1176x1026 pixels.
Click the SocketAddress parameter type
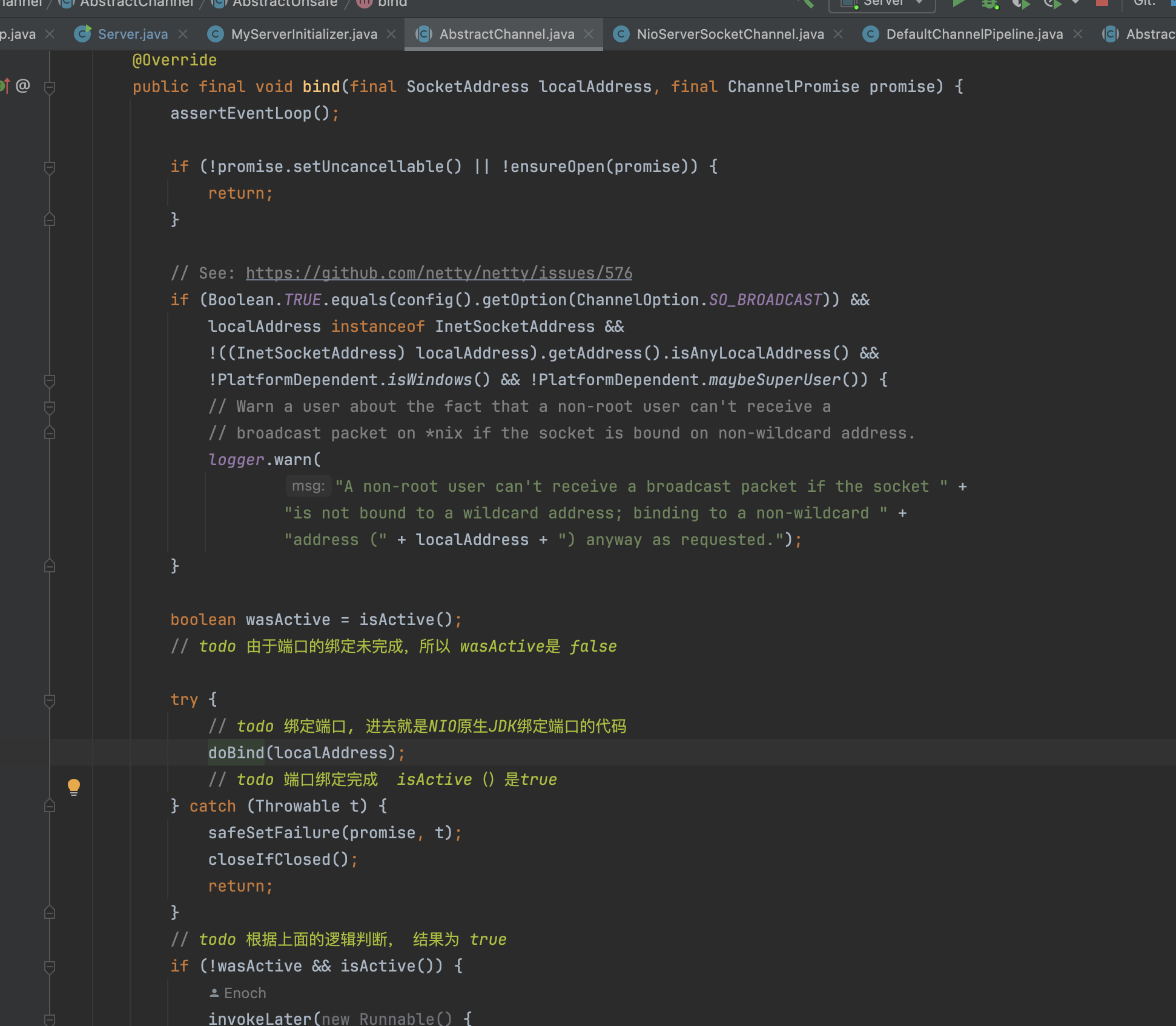pyautogui.click(x=467, y=87)
